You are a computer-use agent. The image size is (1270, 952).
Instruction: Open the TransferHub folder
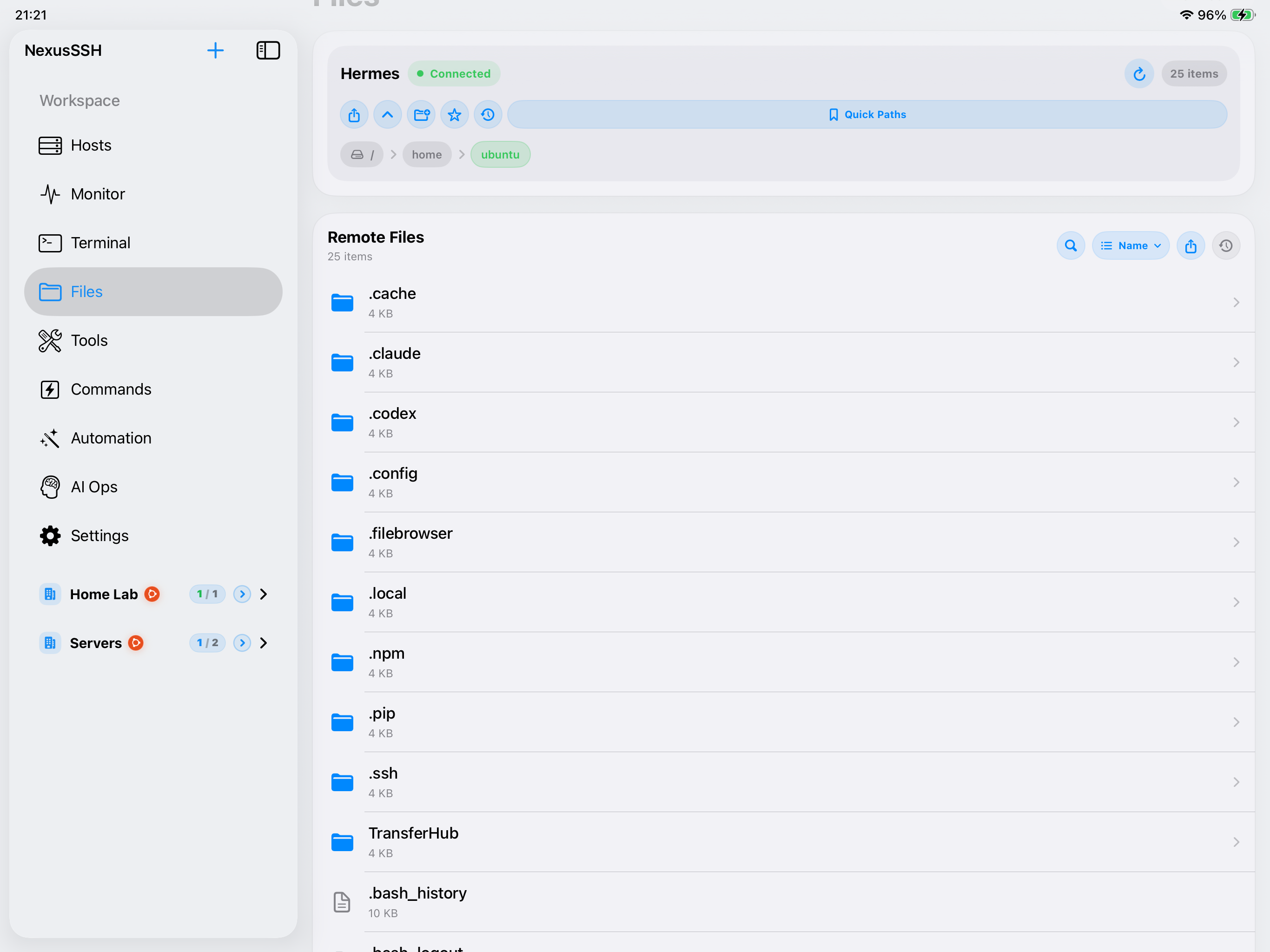[x=784, y=842]
